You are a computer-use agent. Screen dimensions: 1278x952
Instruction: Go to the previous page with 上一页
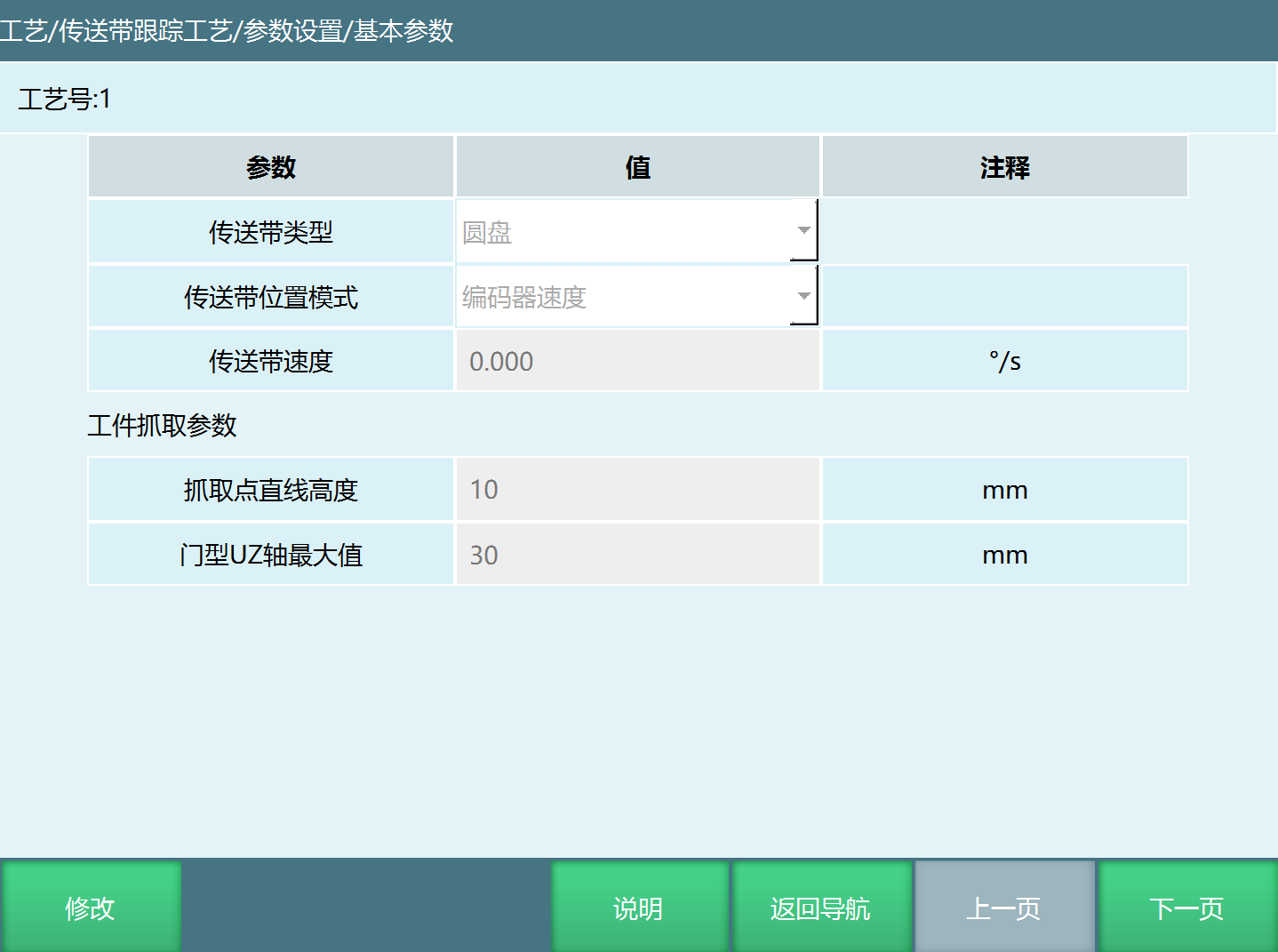pos(1004,908)
